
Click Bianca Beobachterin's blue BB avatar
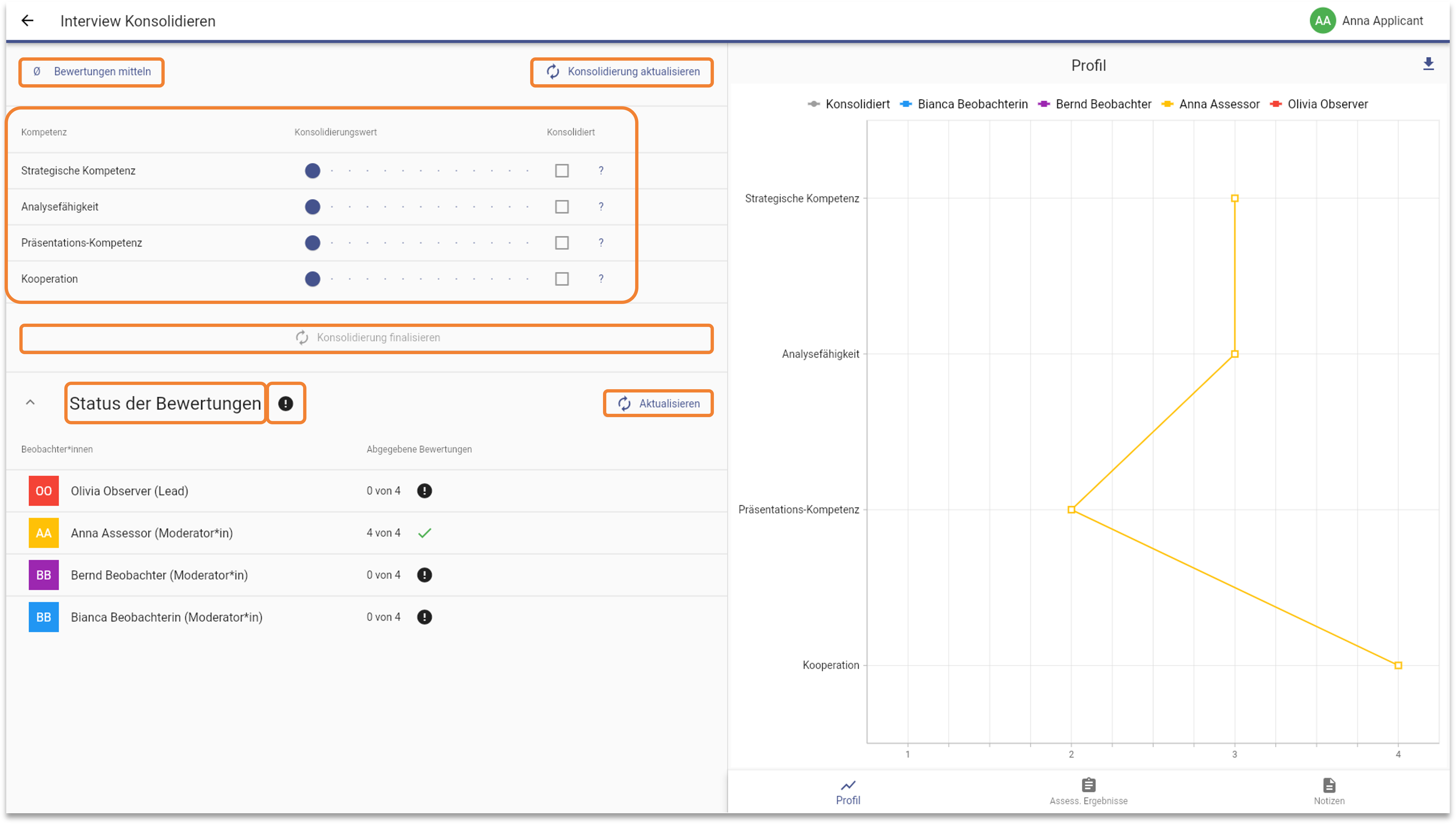click(44, 617)
